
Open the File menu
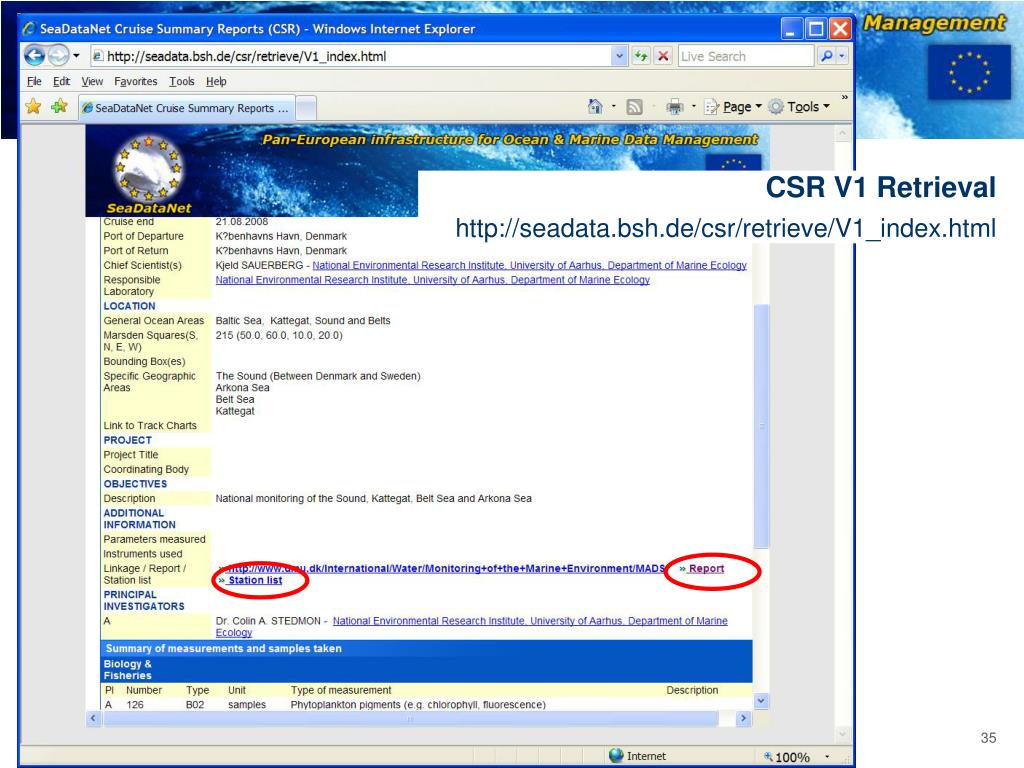[x=34, y=82]
